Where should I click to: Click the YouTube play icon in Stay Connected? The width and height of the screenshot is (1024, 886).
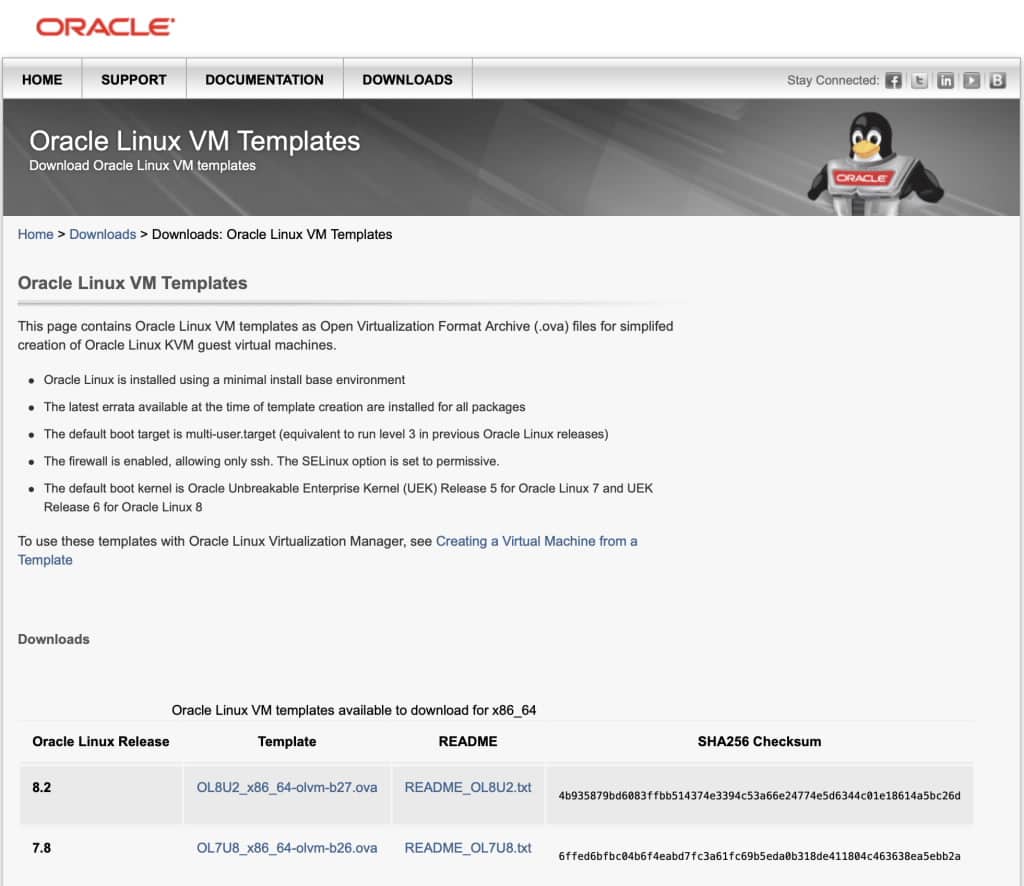coord(971,80)
